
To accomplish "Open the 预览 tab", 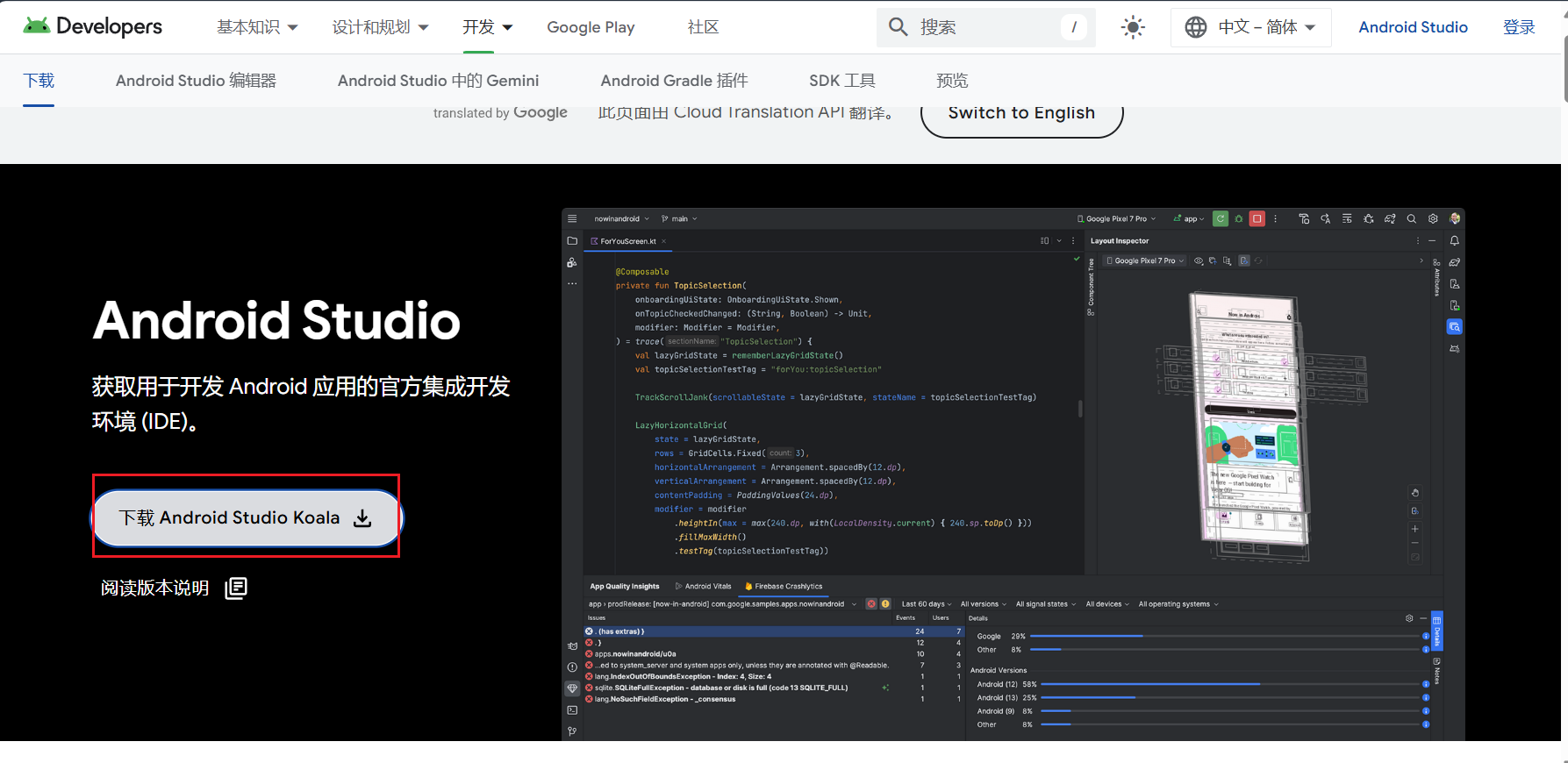I will 952,81.
